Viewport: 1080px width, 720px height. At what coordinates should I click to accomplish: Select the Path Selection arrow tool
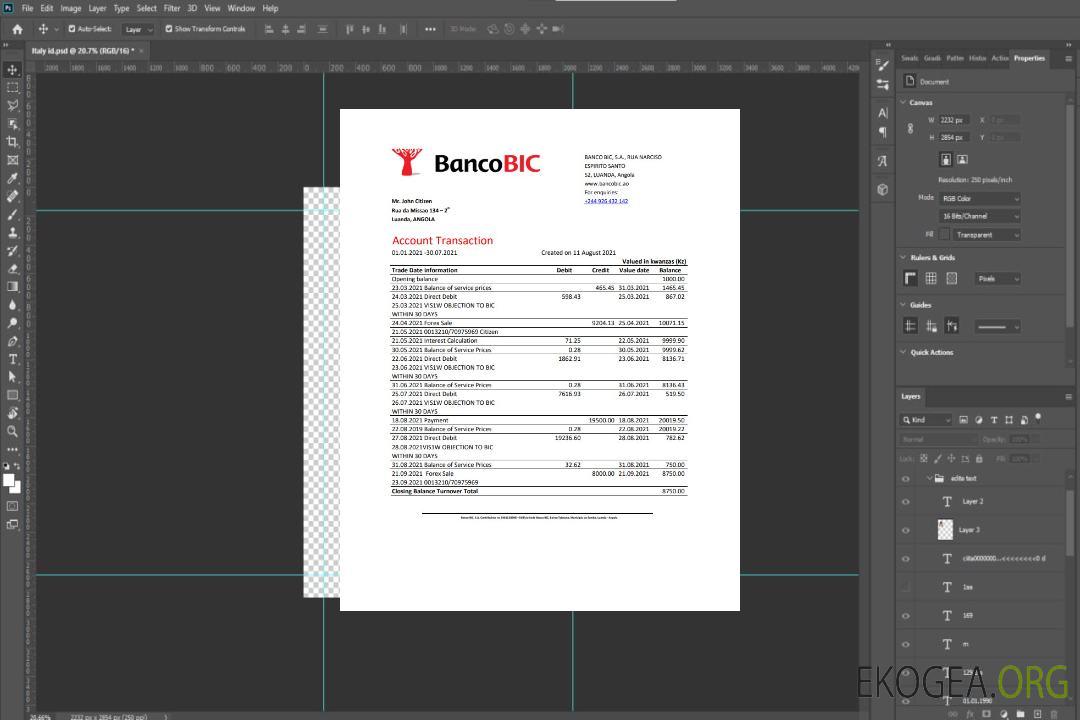[12, 377]
